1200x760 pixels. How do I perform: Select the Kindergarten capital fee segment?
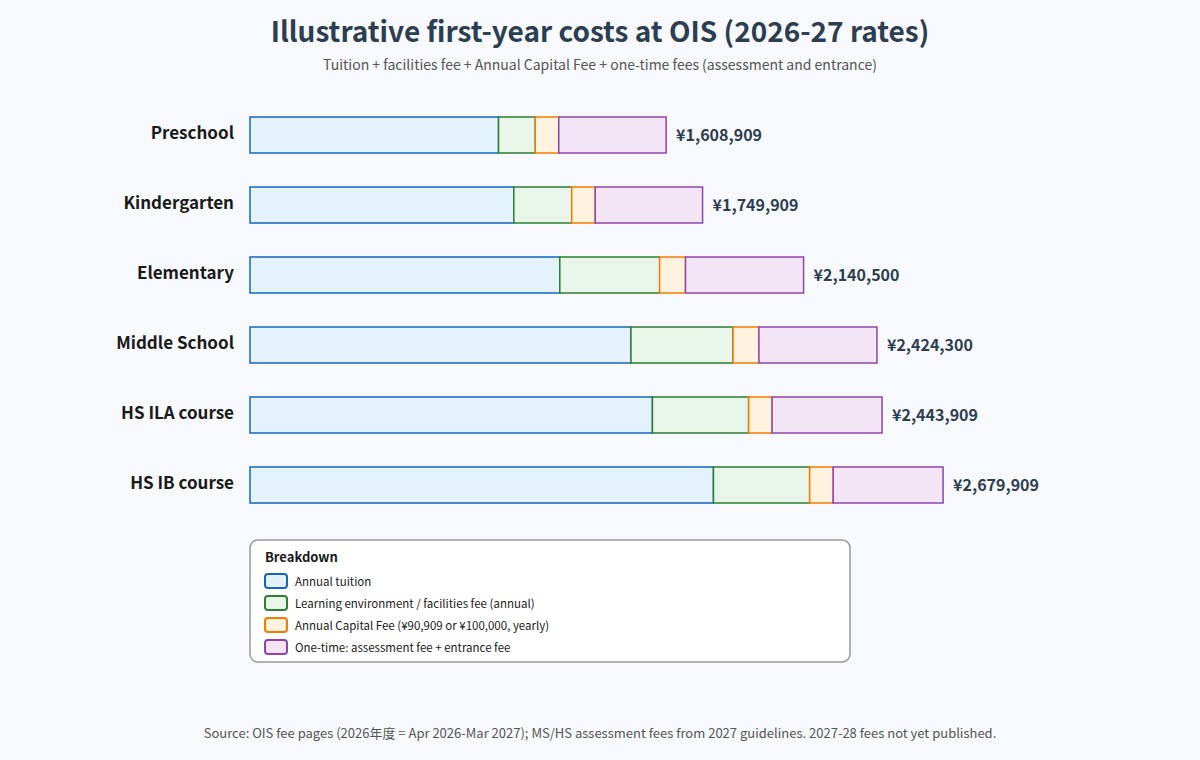click(583, 205)
